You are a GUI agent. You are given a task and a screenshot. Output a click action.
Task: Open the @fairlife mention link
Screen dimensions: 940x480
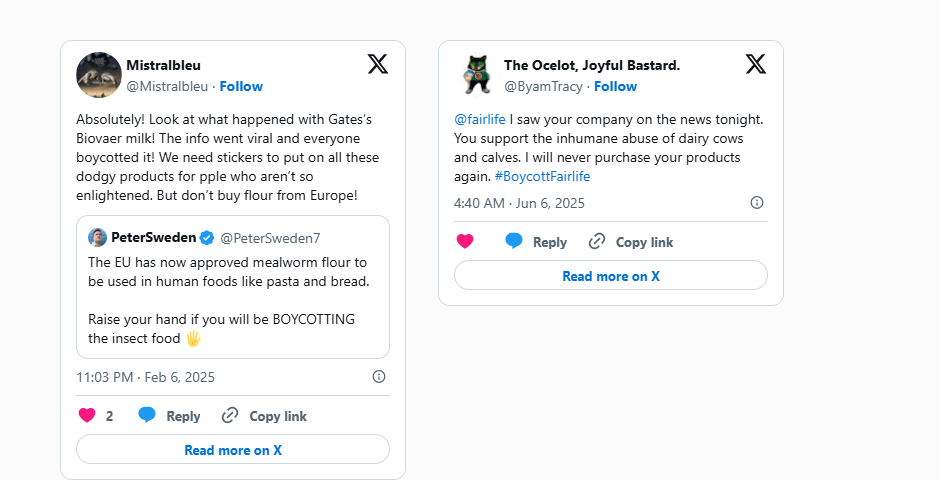point(479,119)
